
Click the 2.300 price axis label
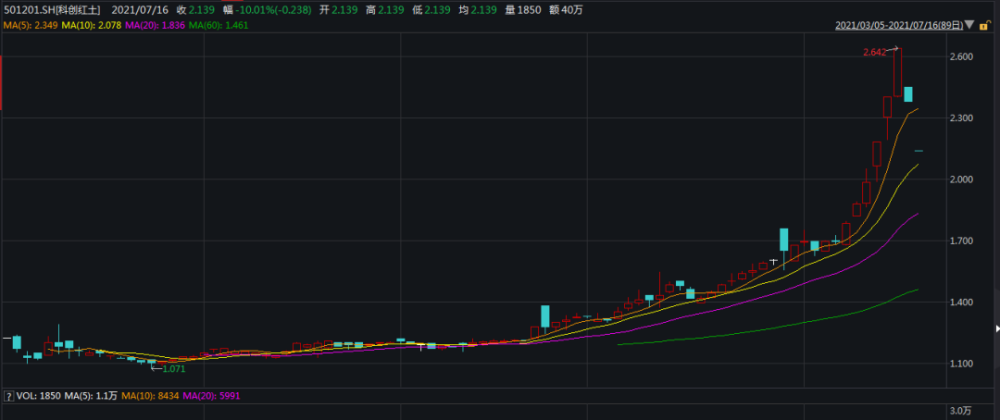point(961,119)
